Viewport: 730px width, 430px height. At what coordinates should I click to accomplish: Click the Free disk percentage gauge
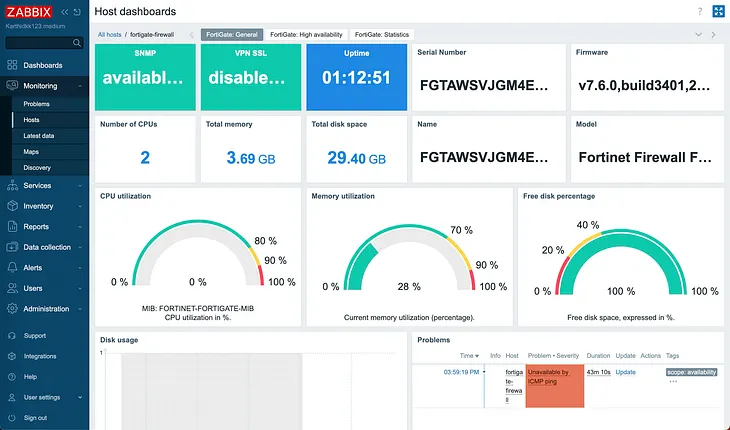pos(621,262)
